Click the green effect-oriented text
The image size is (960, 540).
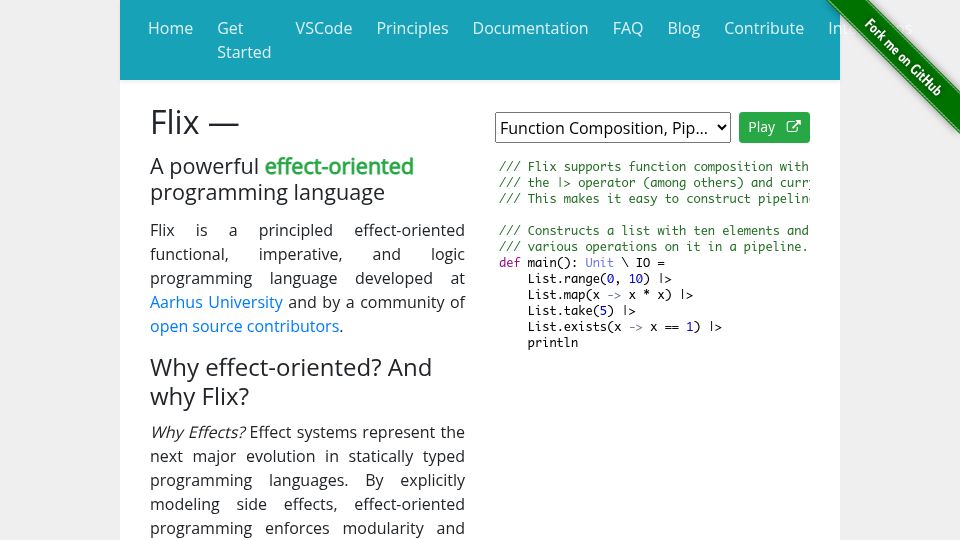(x=339, y=167)
